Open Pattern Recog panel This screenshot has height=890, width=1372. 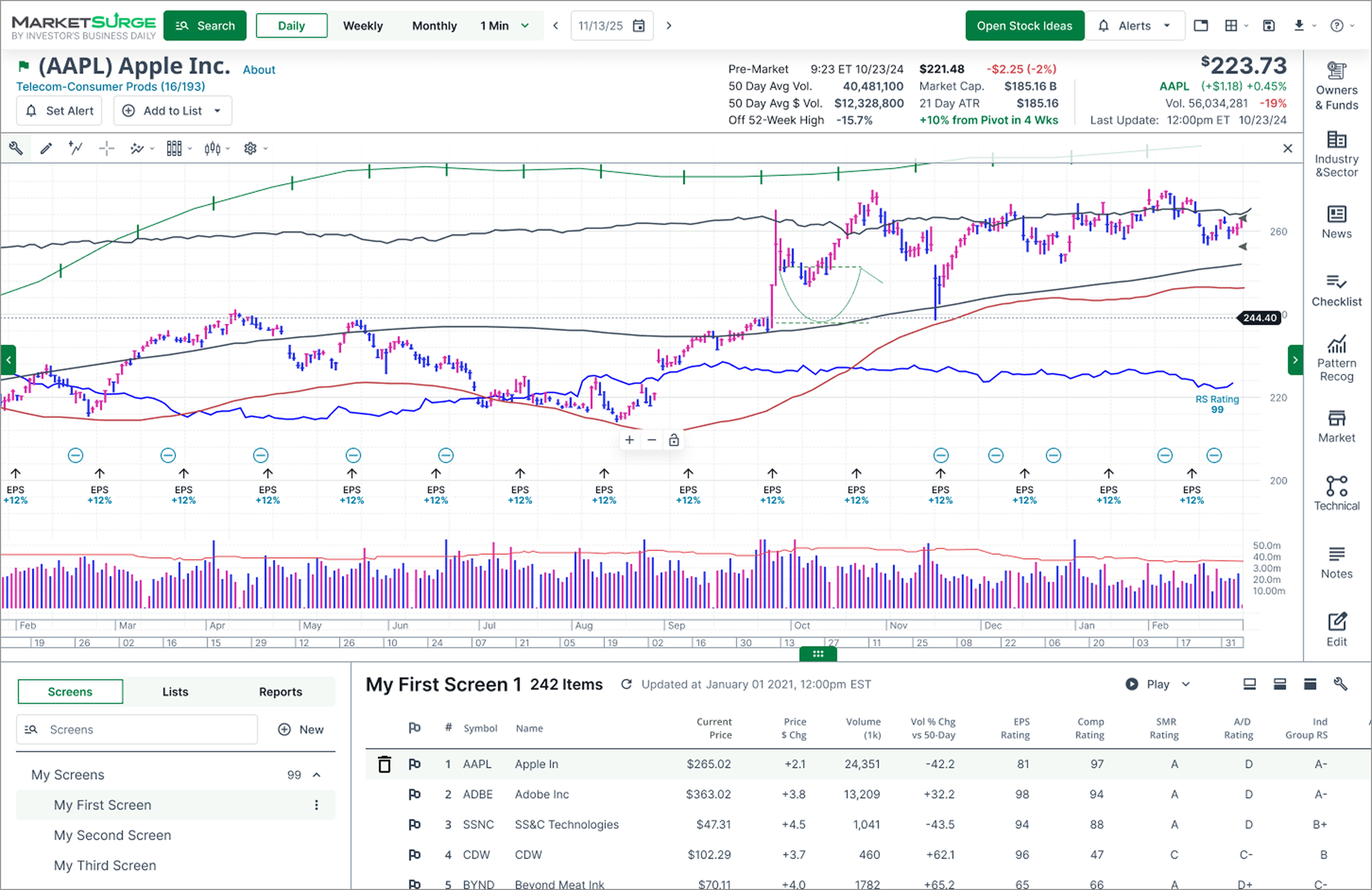(x=1336, y=358)
